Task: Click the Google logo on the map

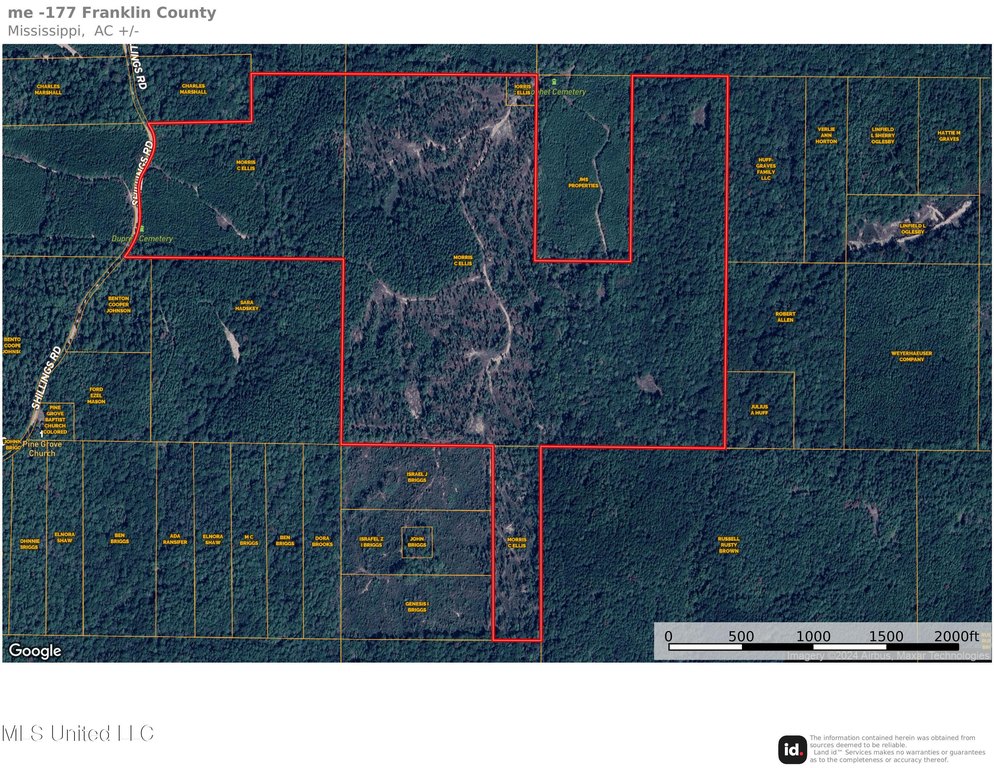Action: pyautogui.click(x=35, y=651)
